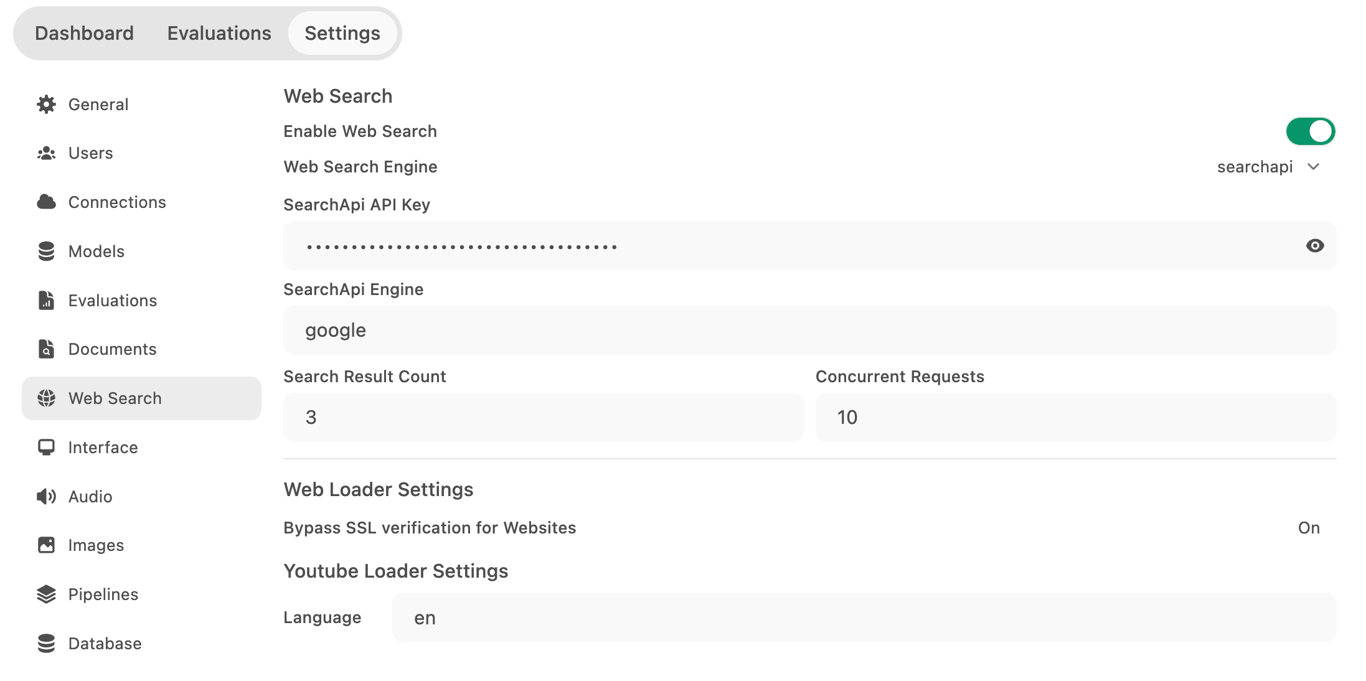1366x681 pixels.
Task: Edit the Youtube Loader Language field
Action: [863, 617]
